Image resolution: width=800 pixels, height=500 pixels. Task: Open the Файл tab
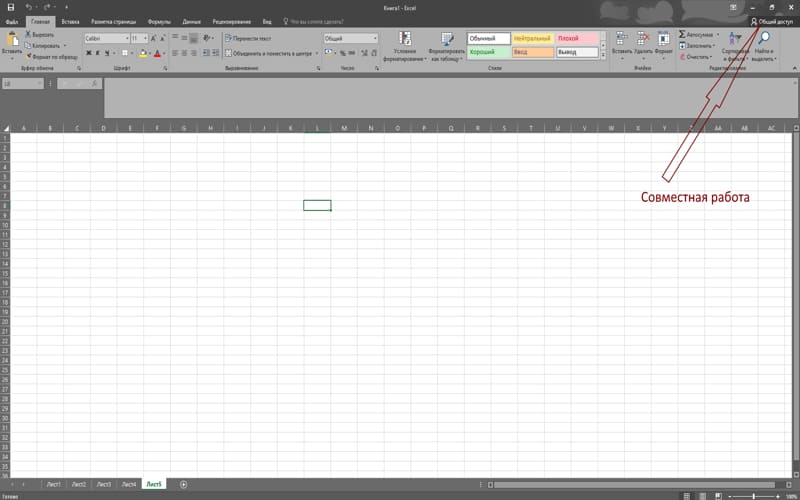pyautogui.click(x=12, y=22)
